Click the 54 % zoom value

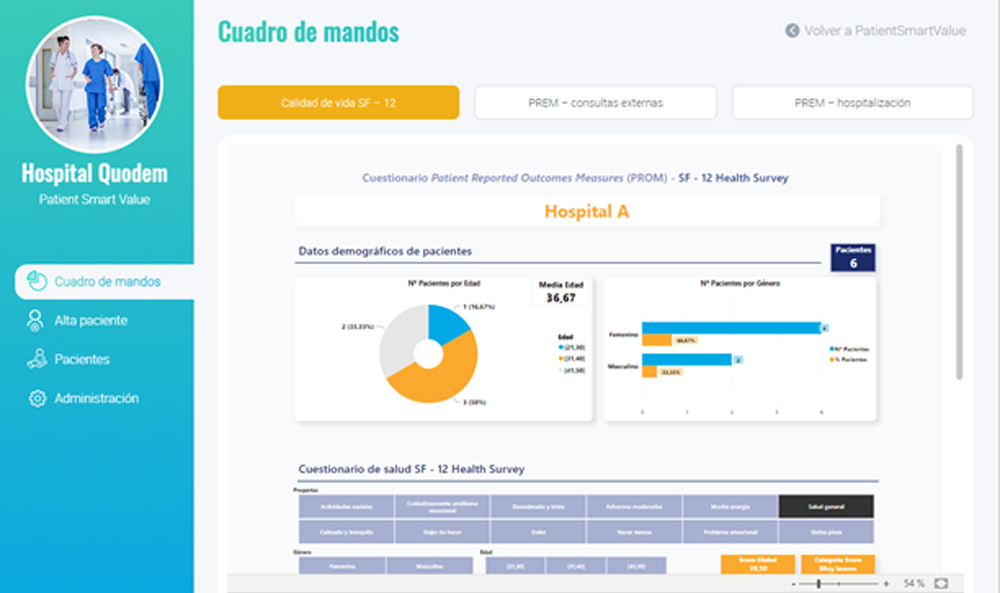pyautogui.click(x=913, y=583)
